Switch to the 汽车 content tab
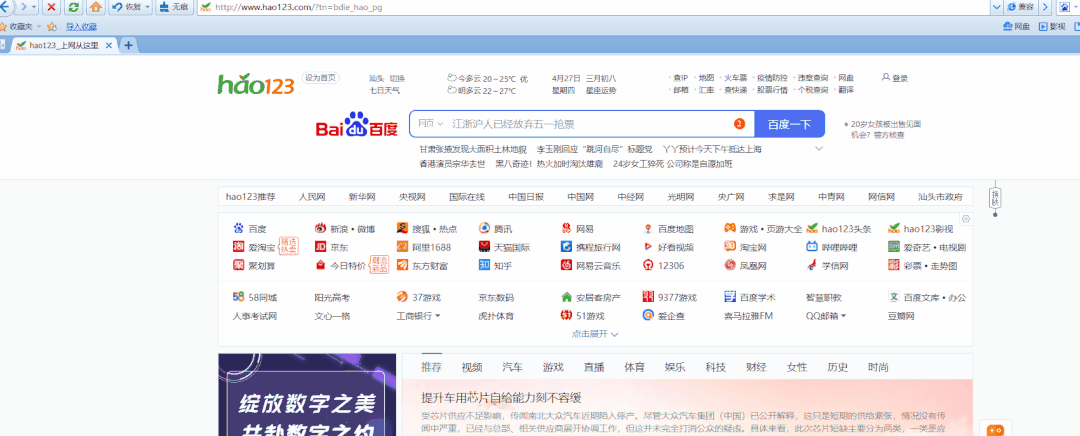The width and height of the screenshot is (1080, 436). pyautogui.click(x=512, y=367)
